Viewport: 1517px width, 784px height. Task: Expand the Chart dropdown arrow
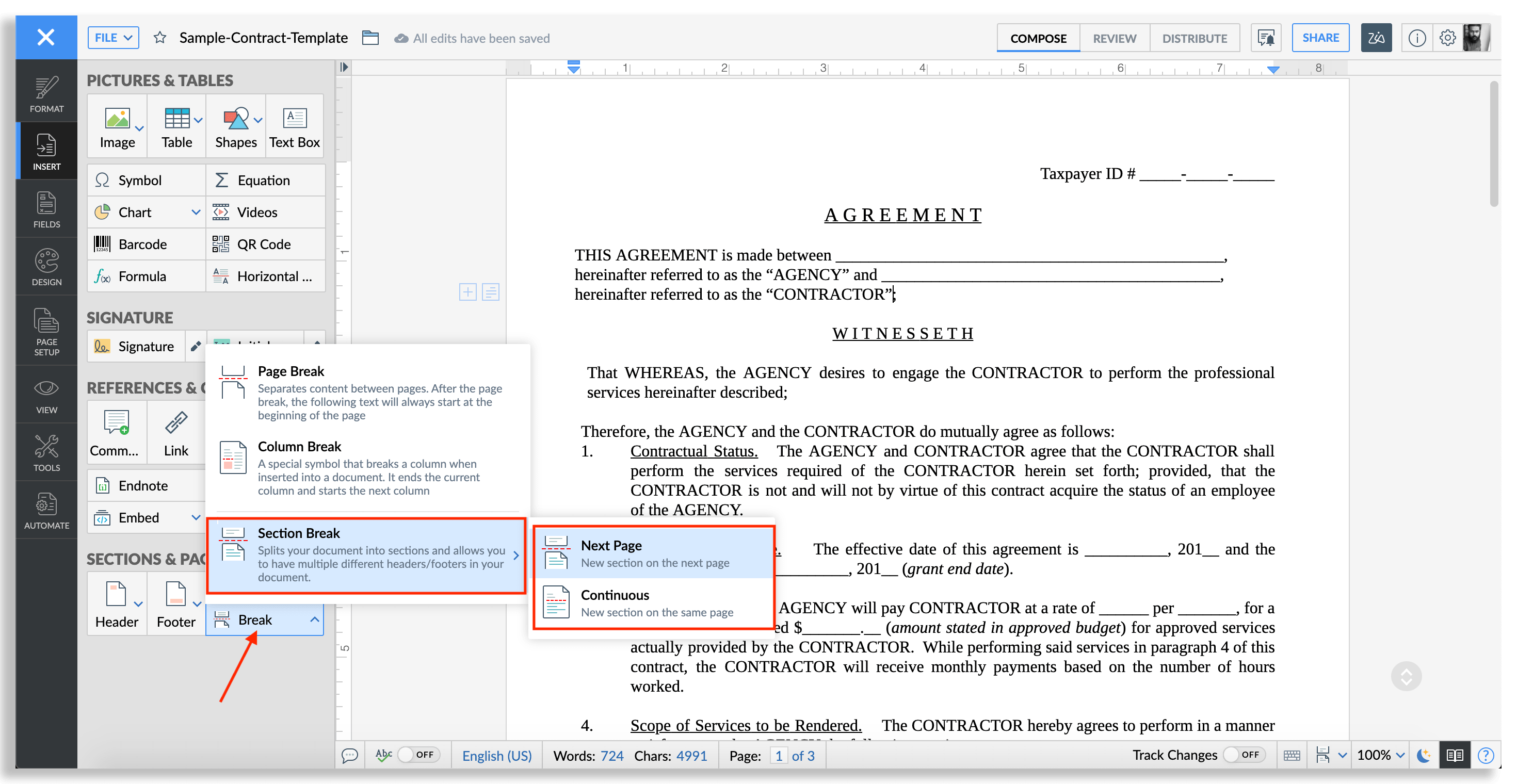[196, 213]
